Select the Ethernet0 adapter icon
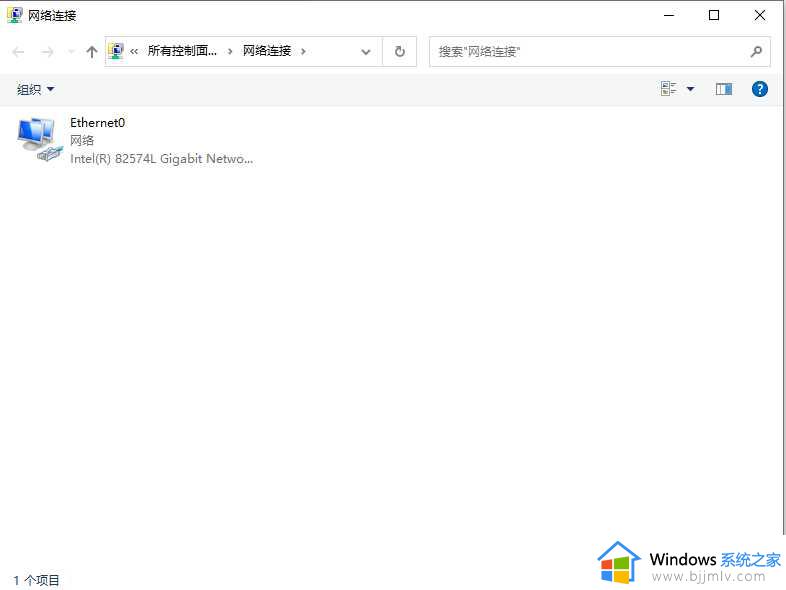Screen dimensions: 786x590 coord(40,140)
